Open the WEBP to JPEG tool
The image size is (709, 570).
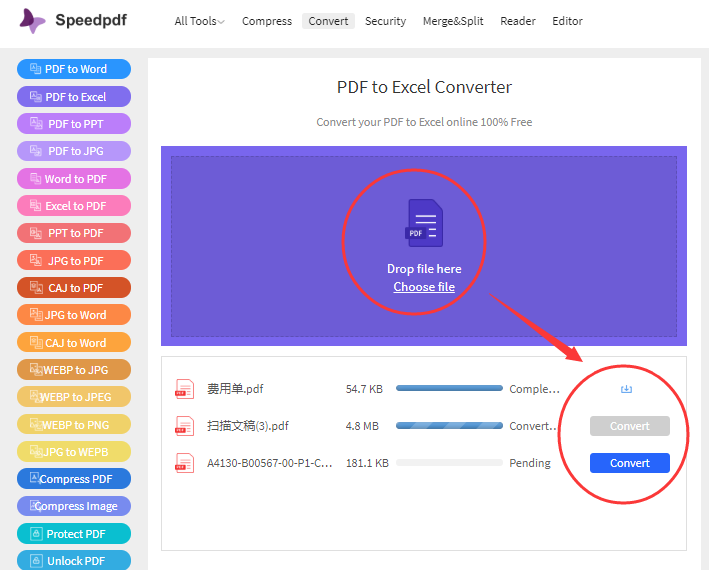pos(74,397)
